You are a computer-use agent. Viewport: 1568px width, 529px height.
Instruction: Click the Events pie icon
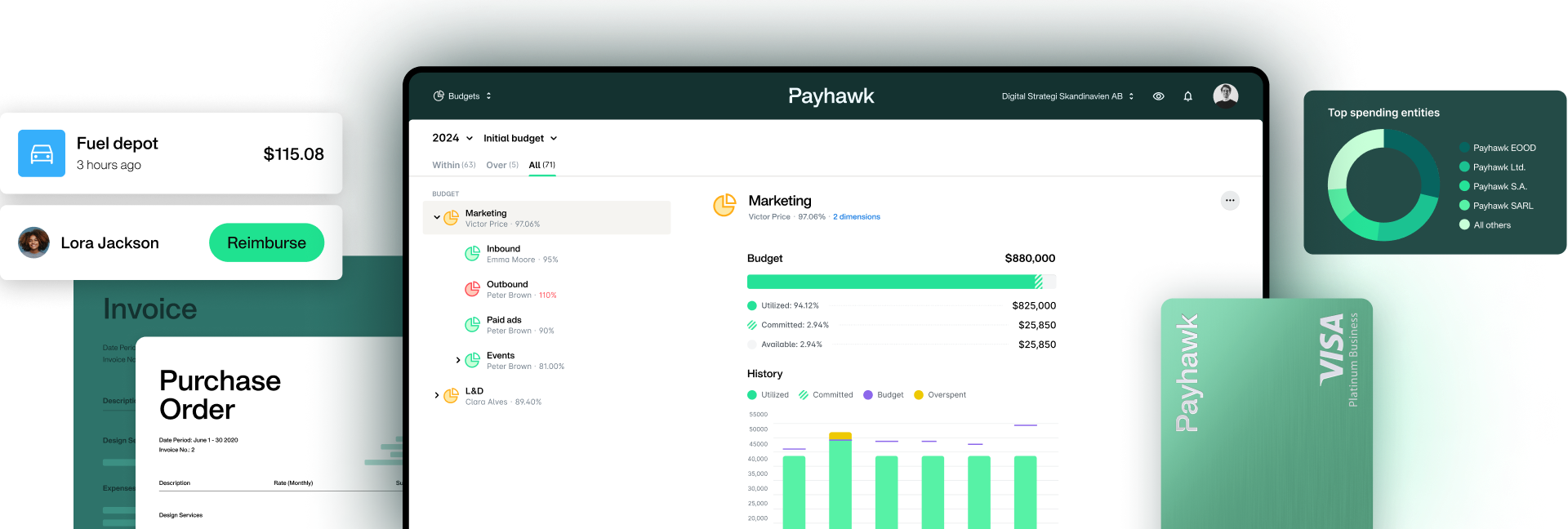(x=472, y=360)
